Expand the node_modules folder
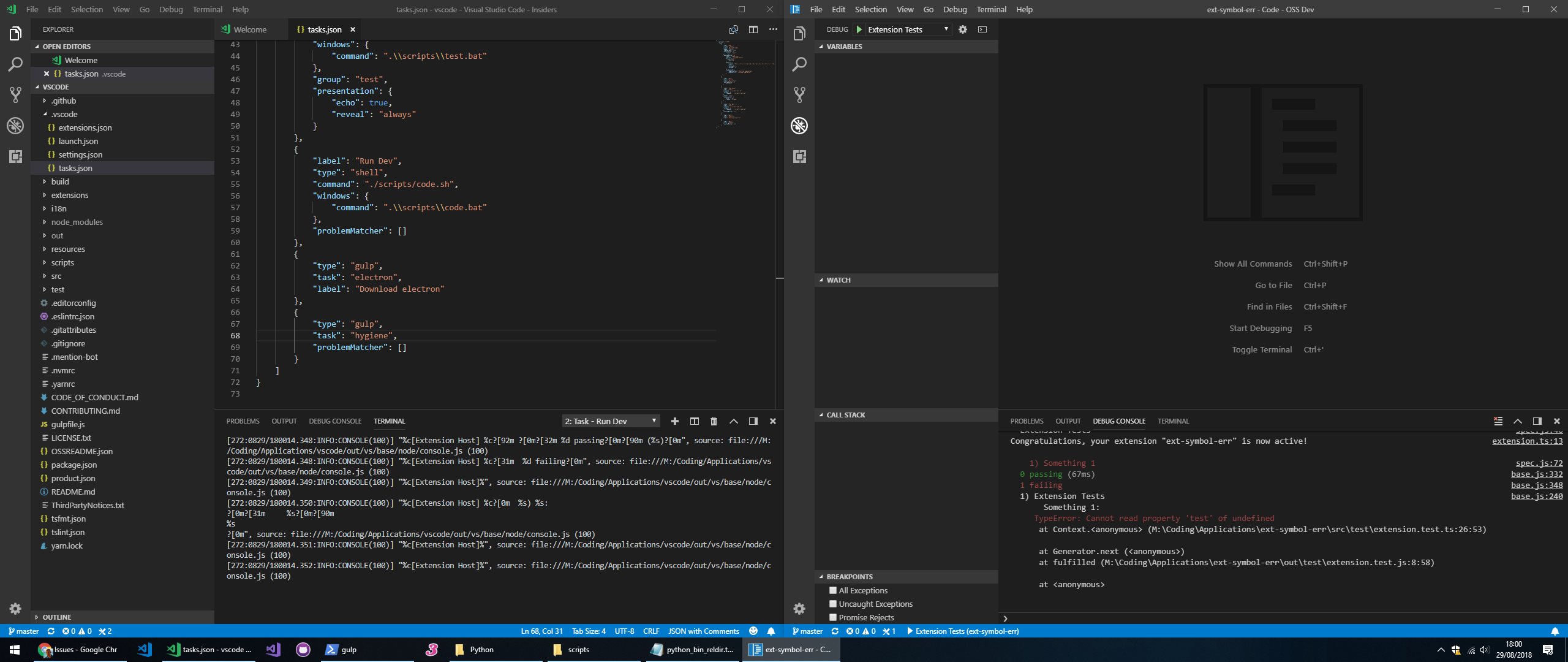 (x=77, y=222)
